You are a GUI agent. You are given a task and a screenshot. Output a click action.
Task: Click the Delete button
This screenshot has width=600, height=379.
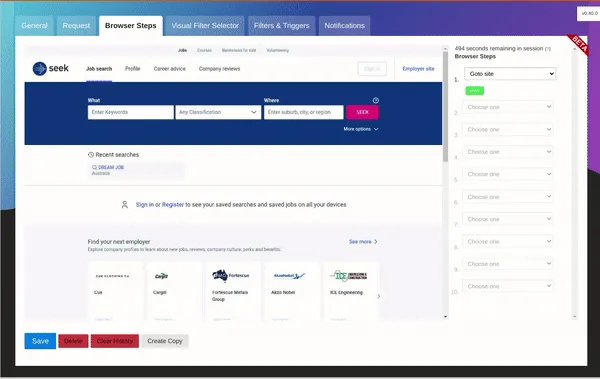[73, 341]
